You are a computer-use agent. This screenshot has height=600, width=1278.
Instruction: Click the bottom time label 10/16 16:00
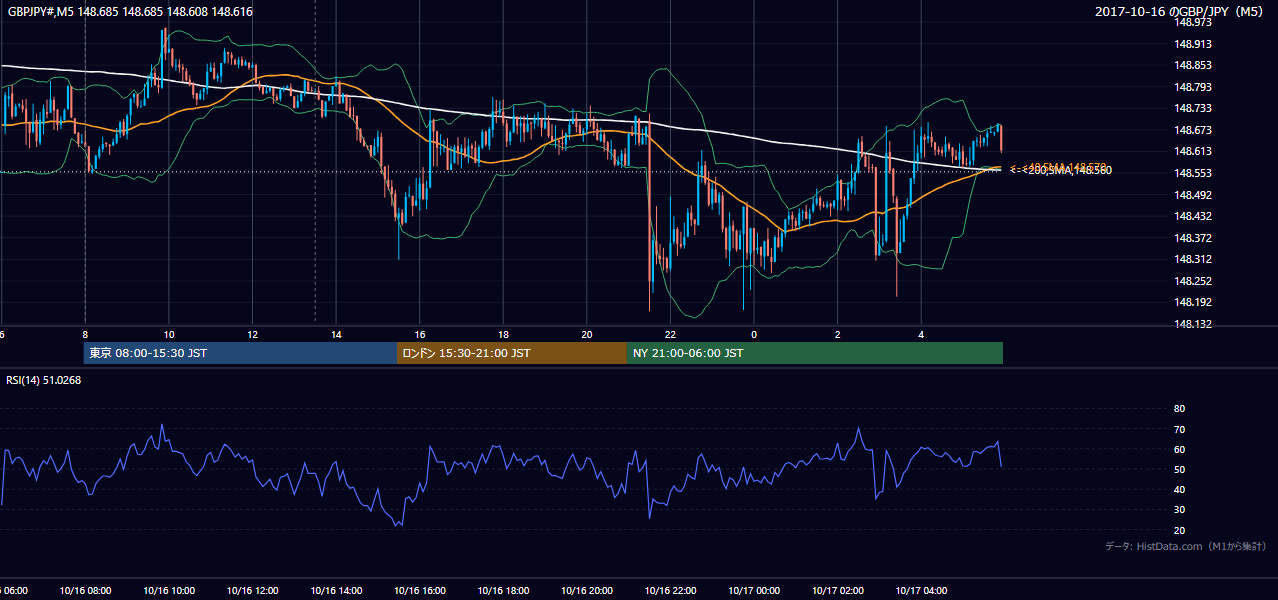pos(419,590)
